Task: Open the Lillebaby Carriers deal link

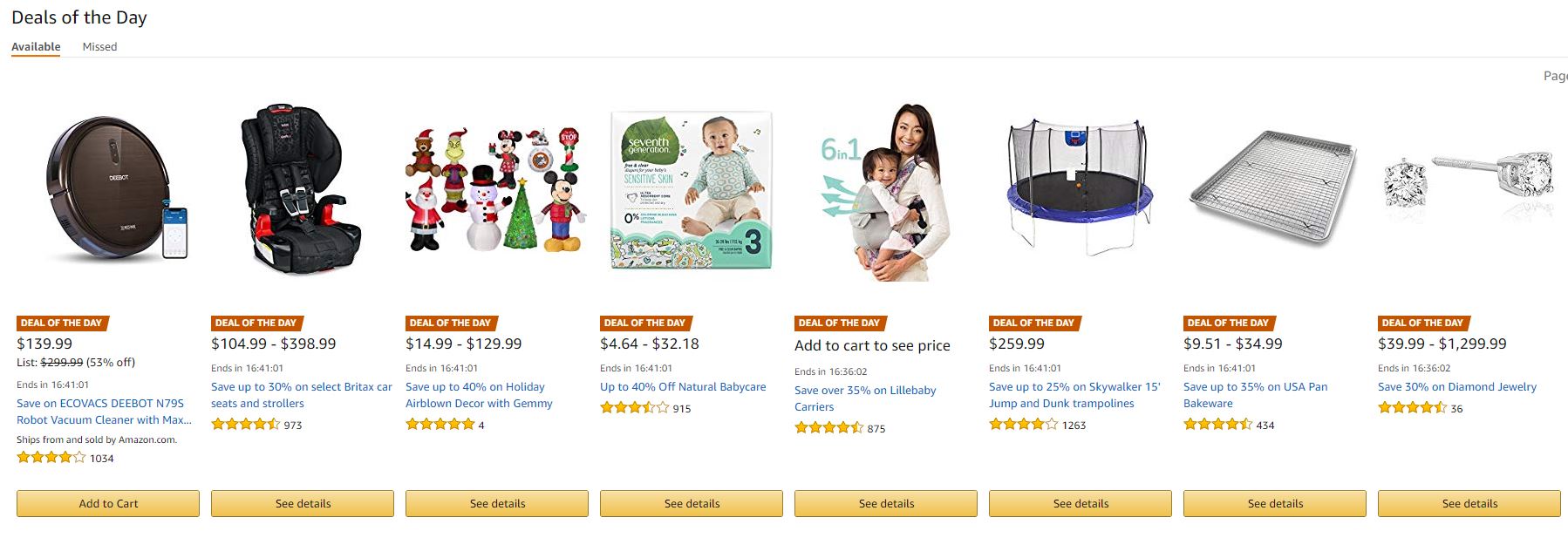Action: [865, 398]
